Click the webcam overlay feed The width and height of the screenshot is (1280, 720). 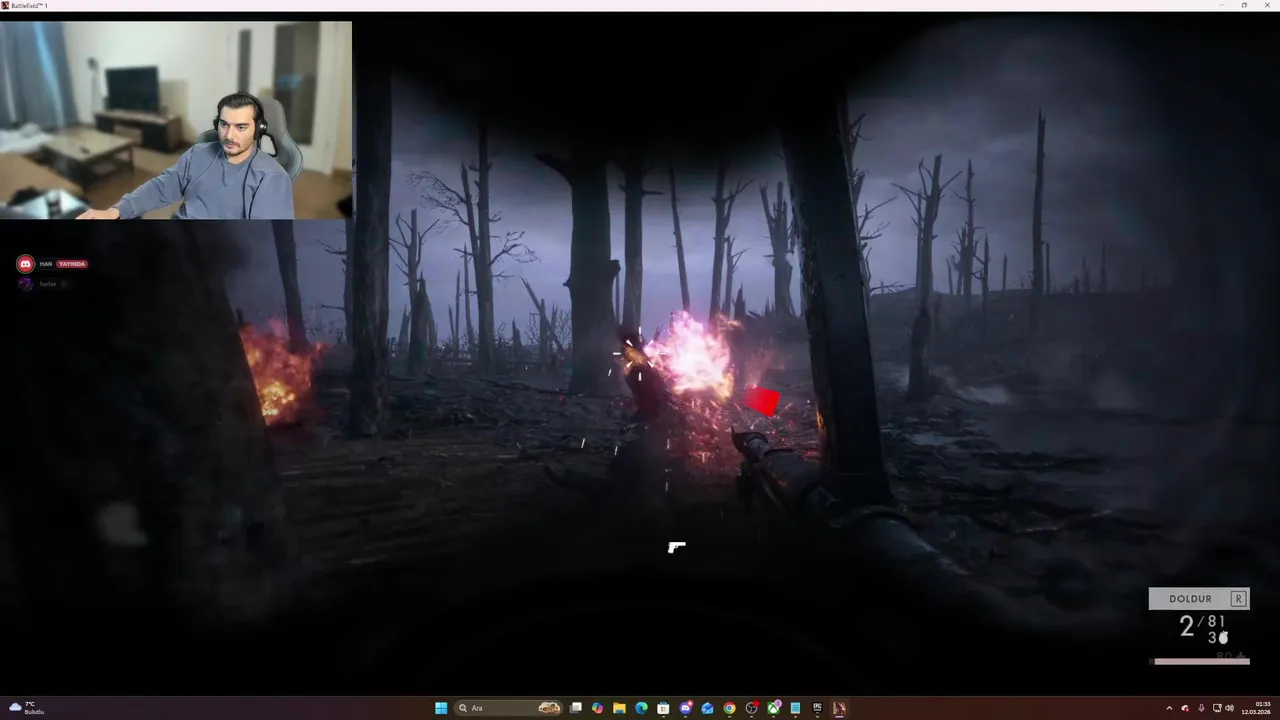coord(176,120)
